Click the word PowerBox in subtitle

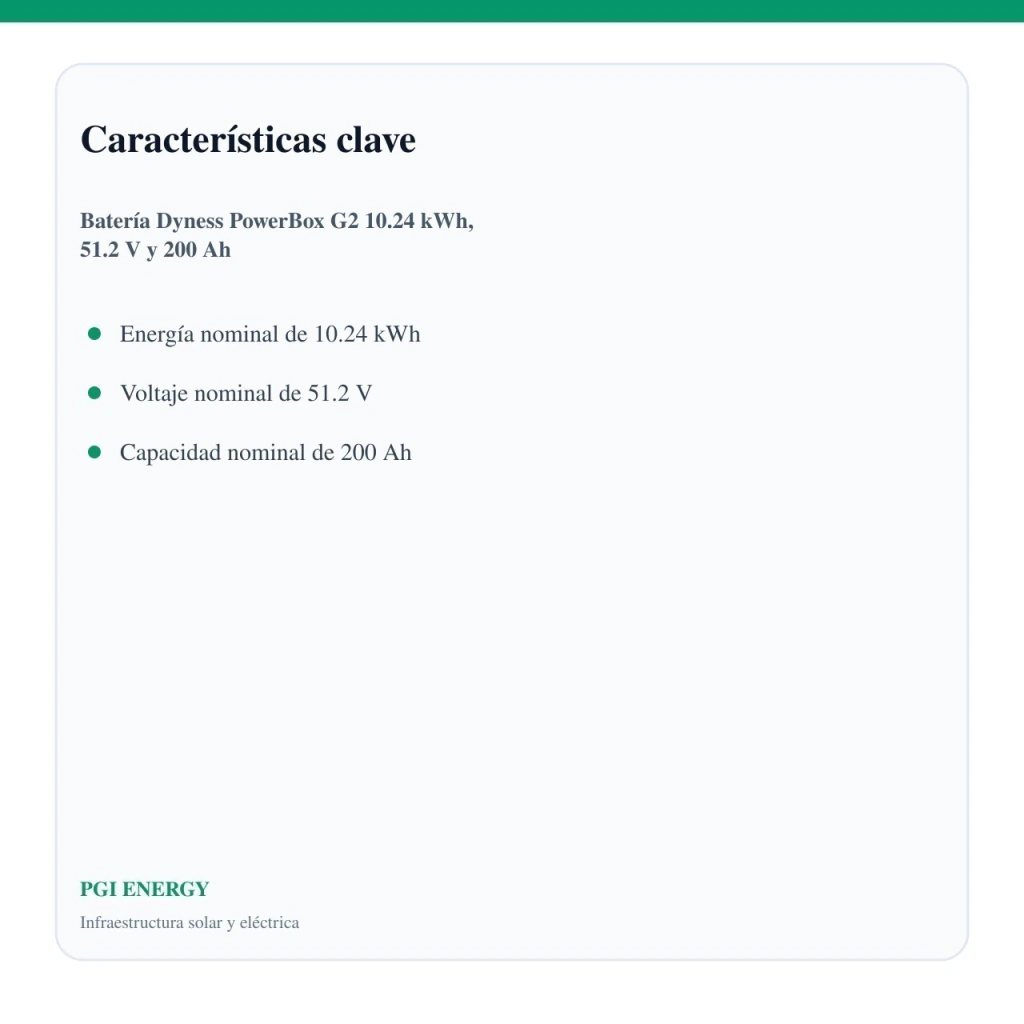(x=277, y=221)
